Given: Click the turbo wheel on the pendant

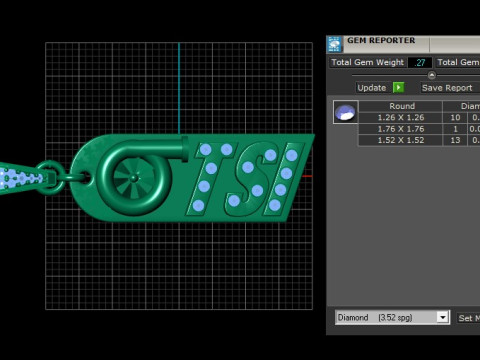Looking at the screenshot, I should (x=134, y=178).
